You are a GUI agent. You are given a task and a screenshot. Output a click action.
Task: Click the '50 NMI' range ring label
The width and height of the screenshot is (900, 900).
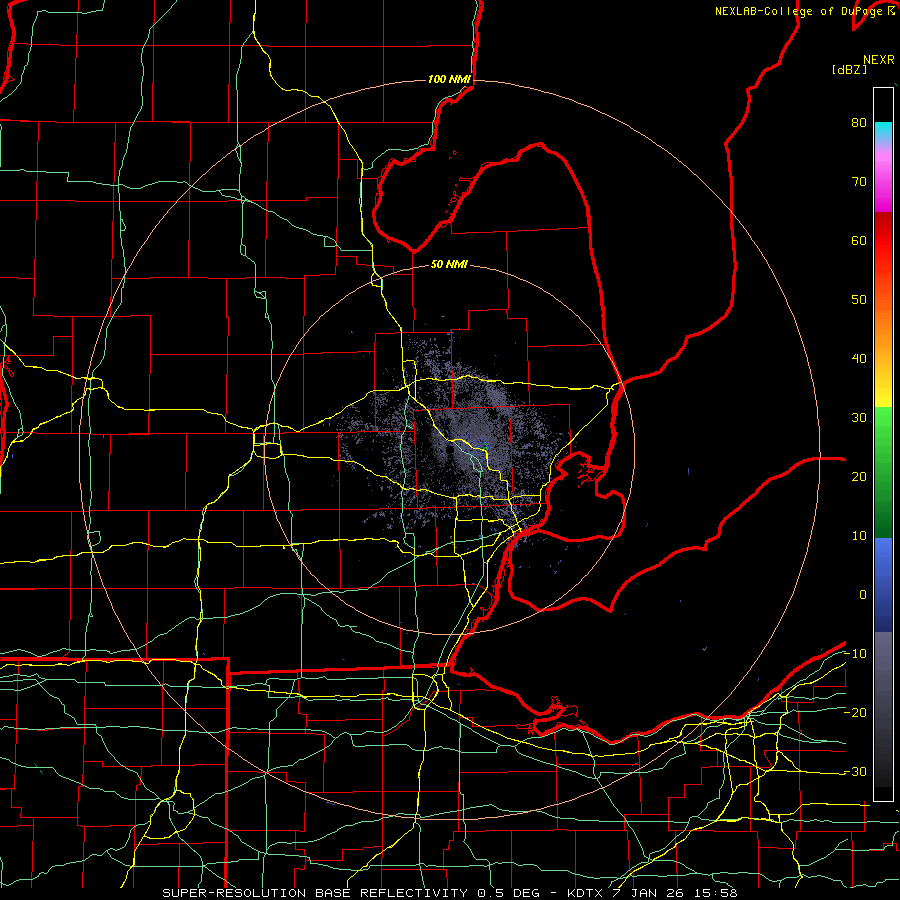(449, 265)
